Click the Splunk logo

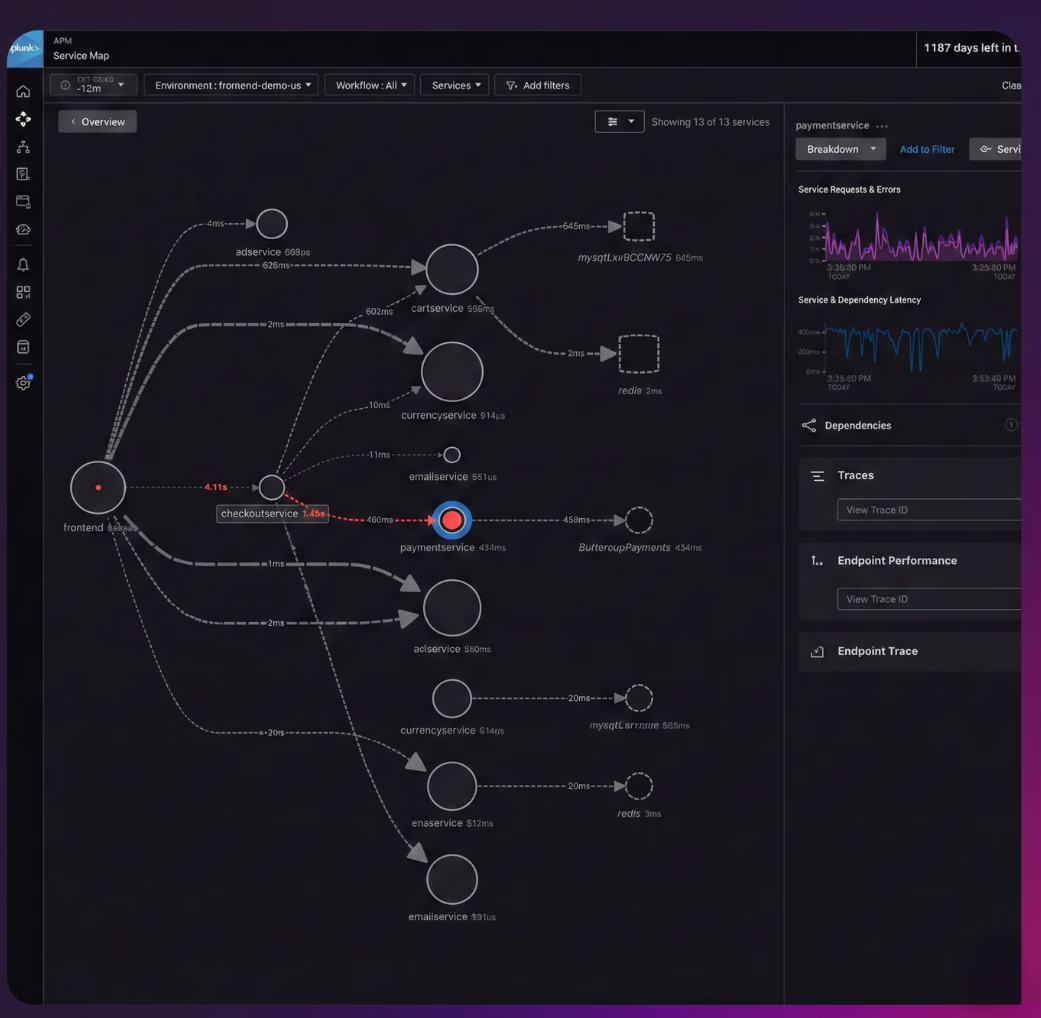pos(25,48)
